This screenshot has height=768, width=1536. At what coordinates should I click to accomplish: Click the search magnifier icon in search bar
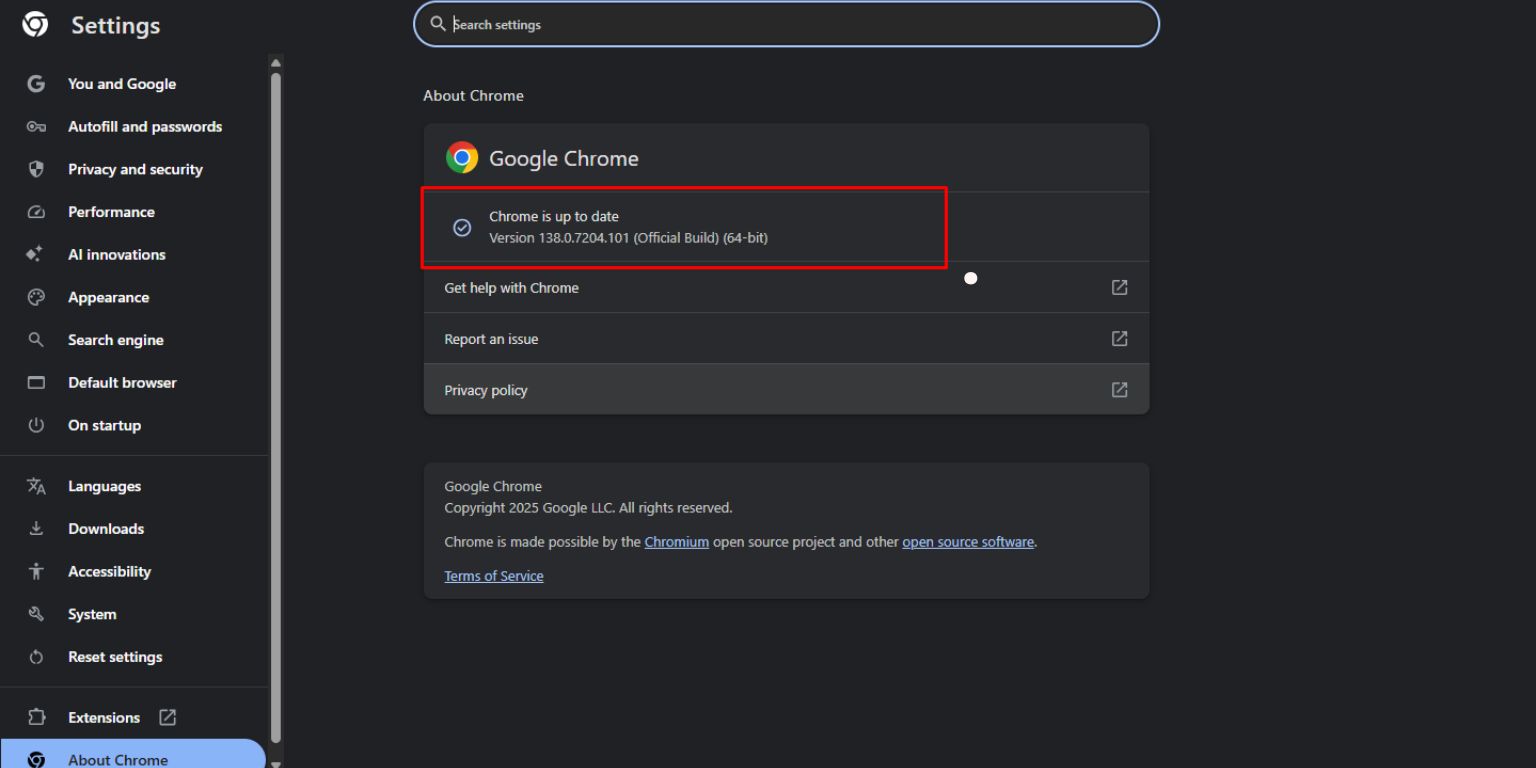(438, 24)
